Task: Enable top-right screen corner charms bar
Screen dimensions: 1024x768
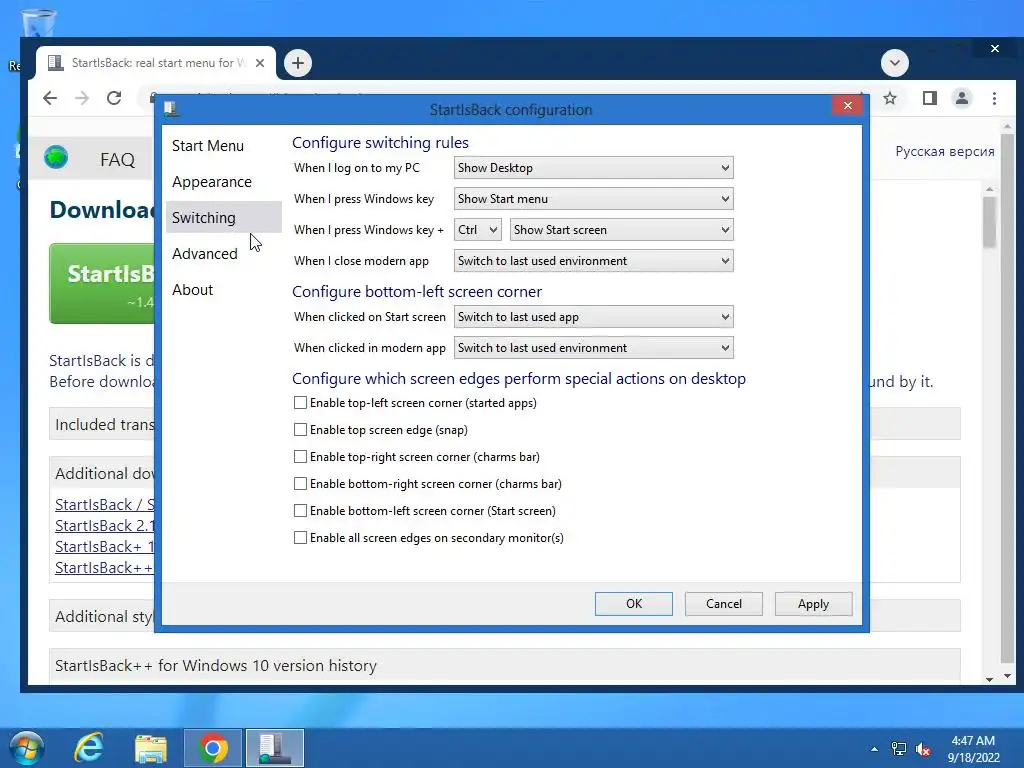Action: (300, 456)
